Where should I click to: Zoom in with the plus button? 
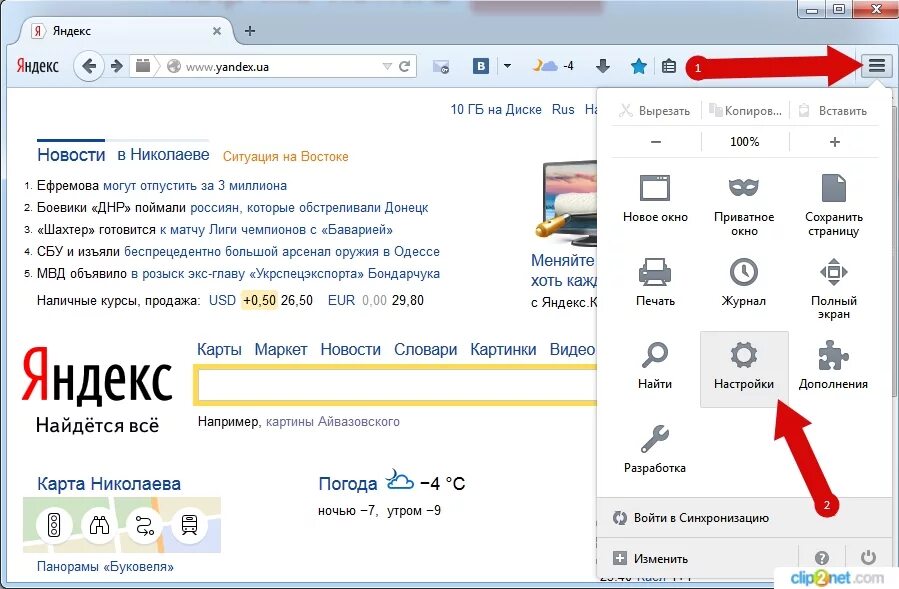tap(835, 142)
